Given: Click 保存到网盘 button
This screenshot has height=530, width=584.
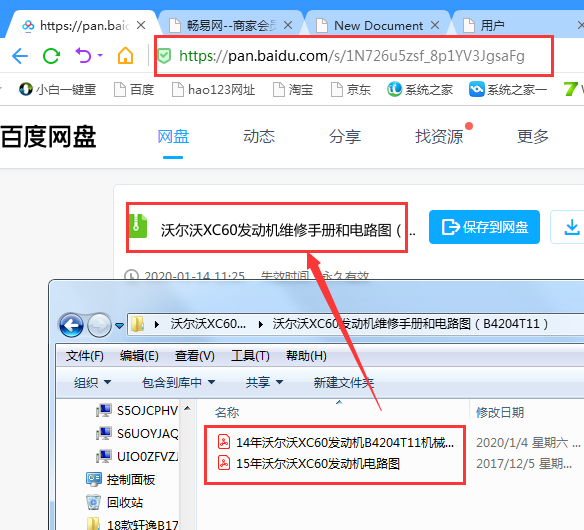Looking at the screenshot, I should (x=484, y=227).
